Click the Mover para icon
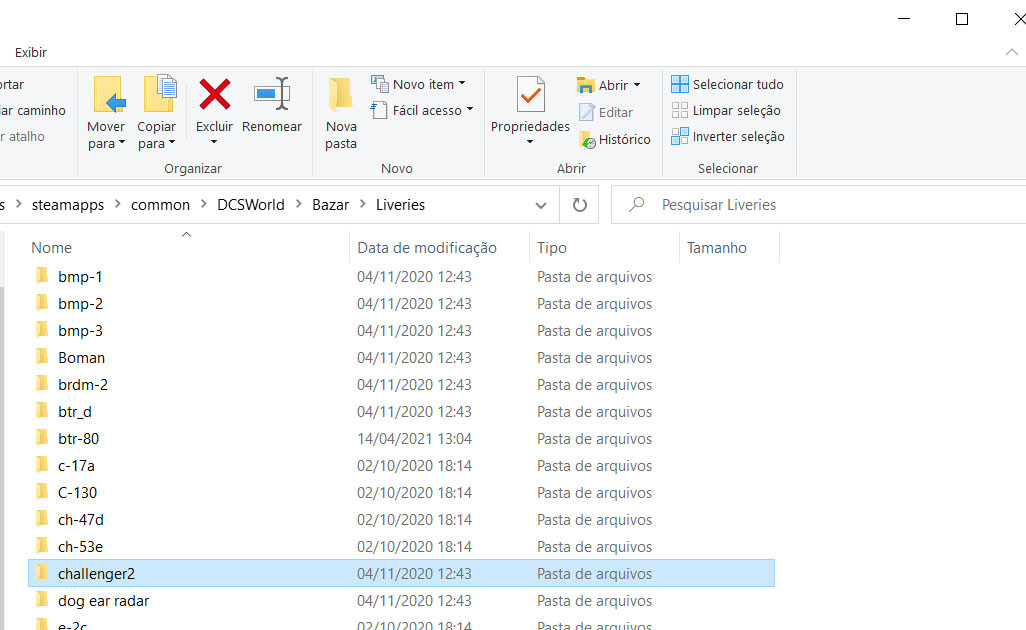1026x630 pixels. 109,95
